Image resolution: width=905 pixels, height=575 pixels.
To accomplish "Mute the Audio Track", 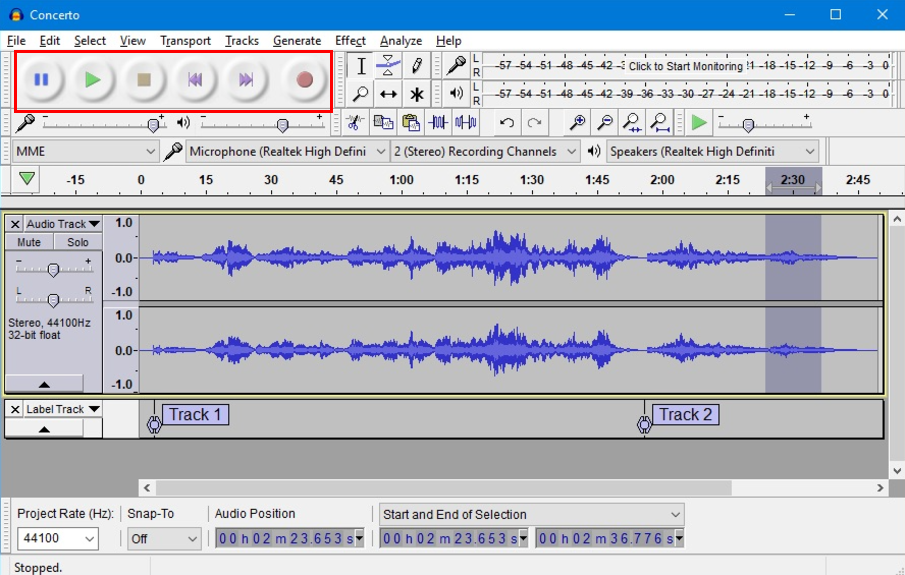I will tap(29, 242).
